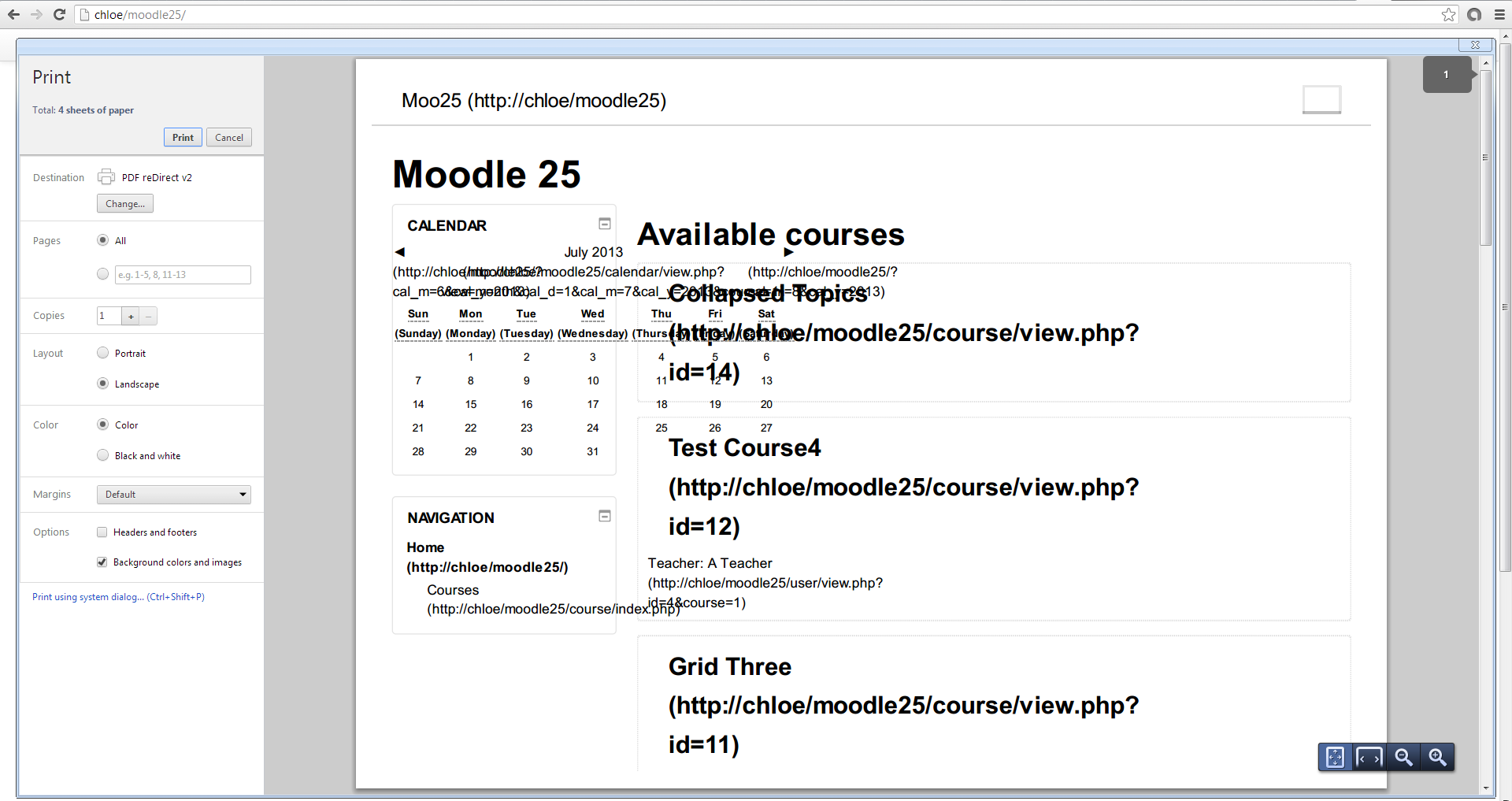Click the Change... destination button

click(125, 203)
